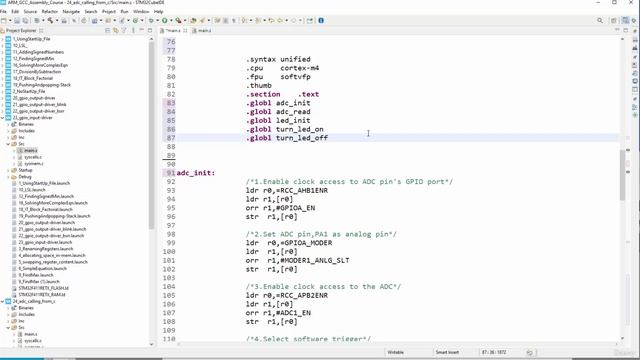The image size is (640, 360).
Task: Open the Refactor menu
Action: [x=50, y=11]
